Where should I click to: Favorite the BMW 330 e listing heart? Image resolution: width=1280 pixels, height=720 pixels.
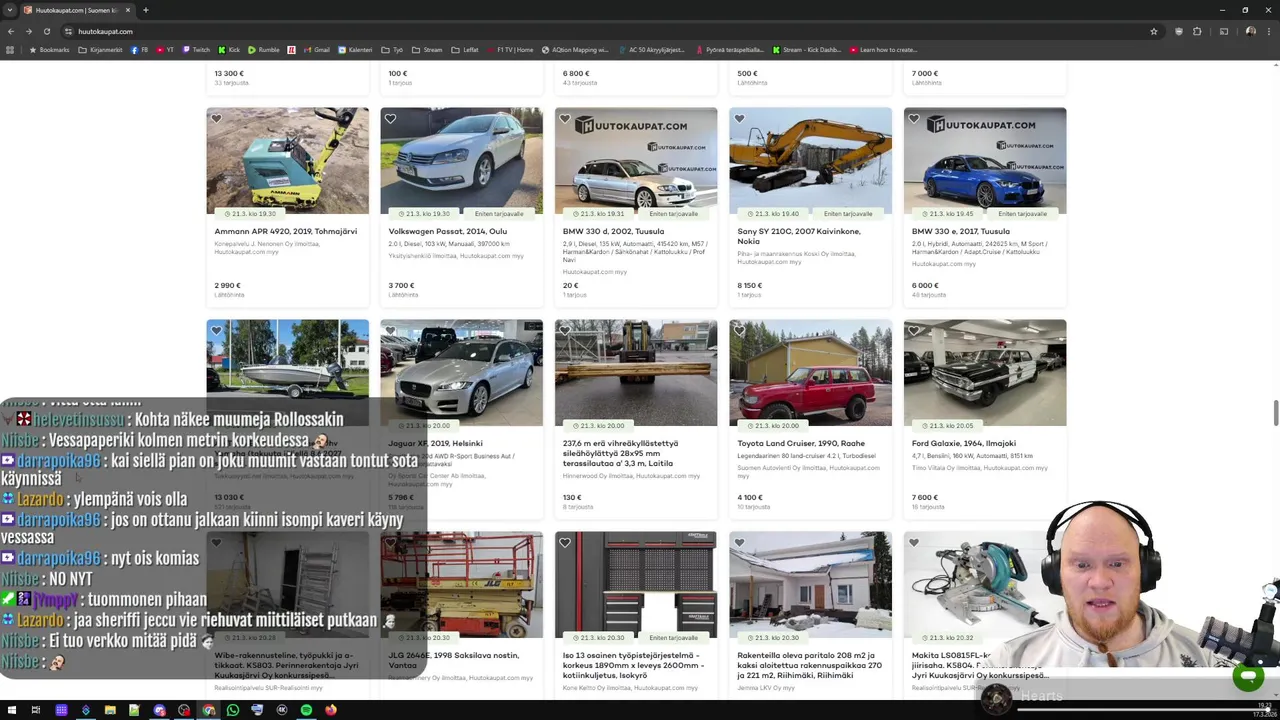coord(914,119)
